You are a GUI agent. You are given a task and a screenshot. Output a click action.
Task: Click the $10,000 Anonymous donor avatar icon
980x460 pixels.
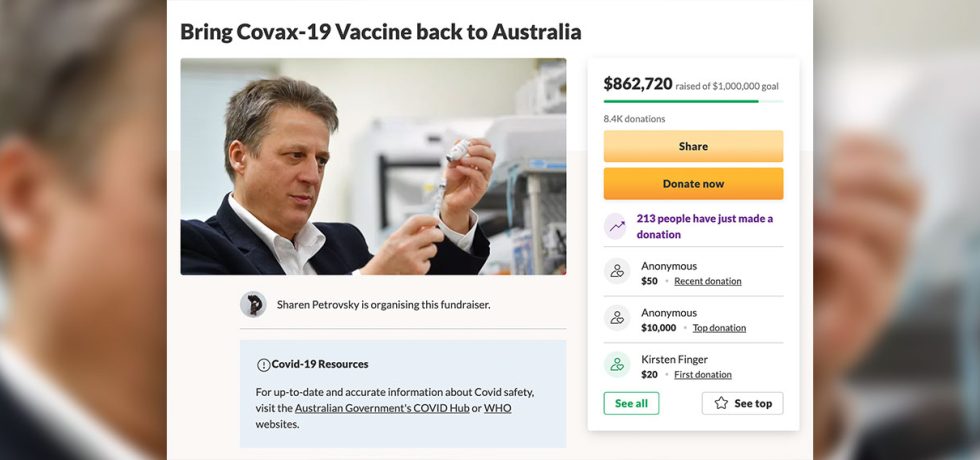tap(617, 319)
